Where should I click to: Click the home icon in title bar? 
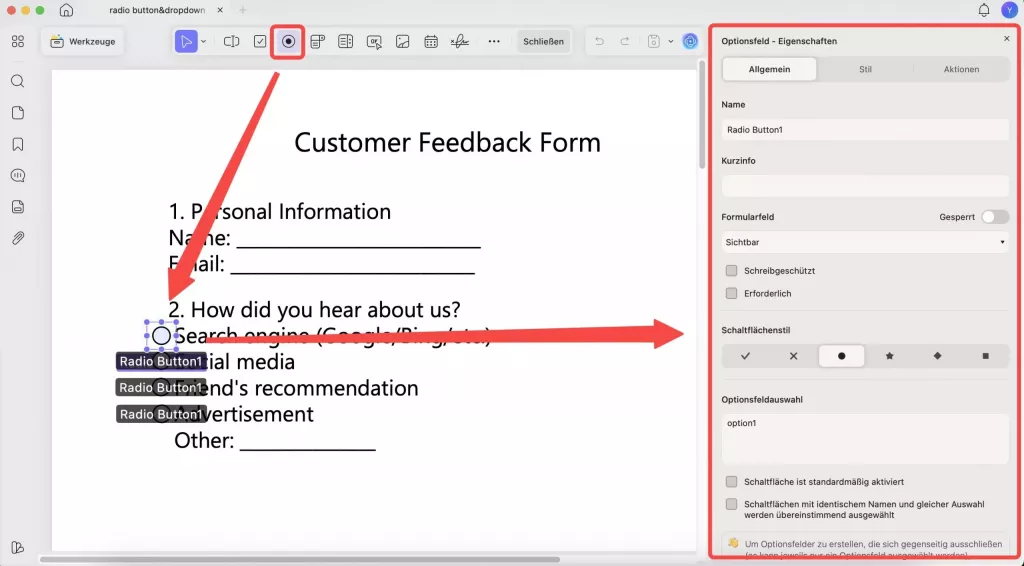(x=66, y=10)
